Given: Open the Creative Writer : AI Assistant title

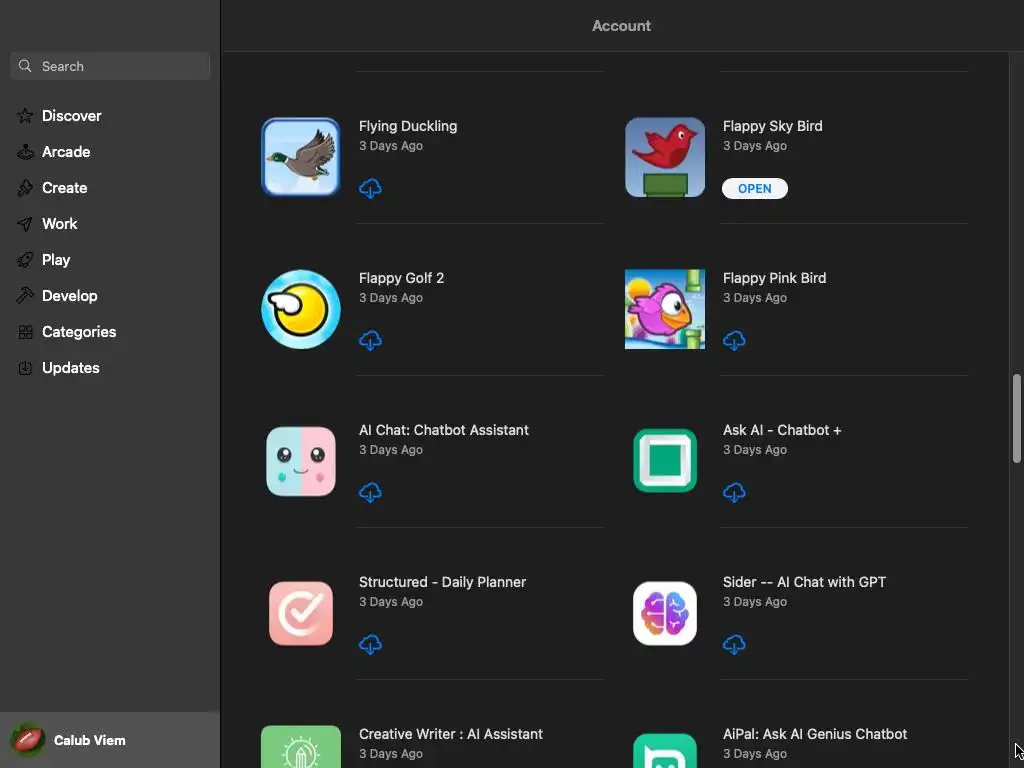Looking at the screenshot, I should tap(451, 734).
